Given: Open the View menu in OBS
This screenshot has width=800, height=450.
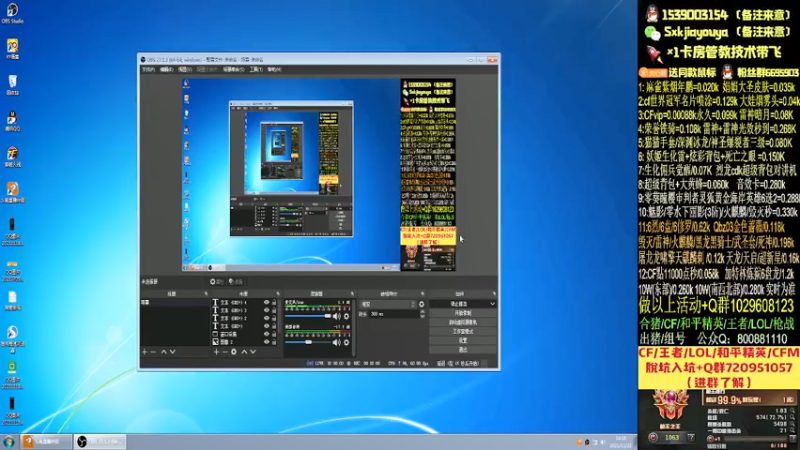Looking at the screenshot, I should tap(185, 69).
